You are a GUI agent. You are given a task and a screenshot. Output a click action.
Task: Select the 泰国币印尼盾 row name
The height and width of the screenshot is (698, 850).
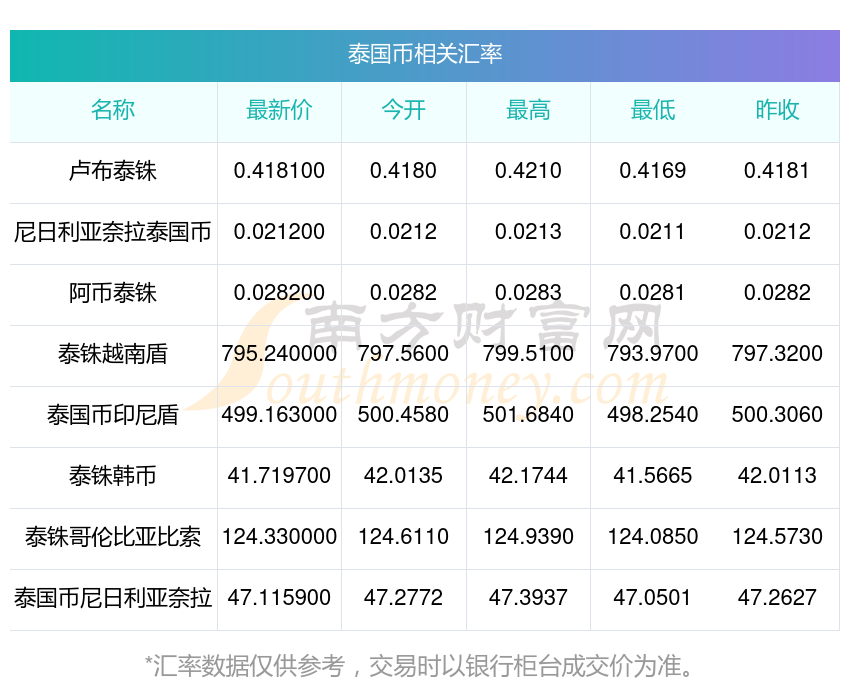[x=113, y=415]
